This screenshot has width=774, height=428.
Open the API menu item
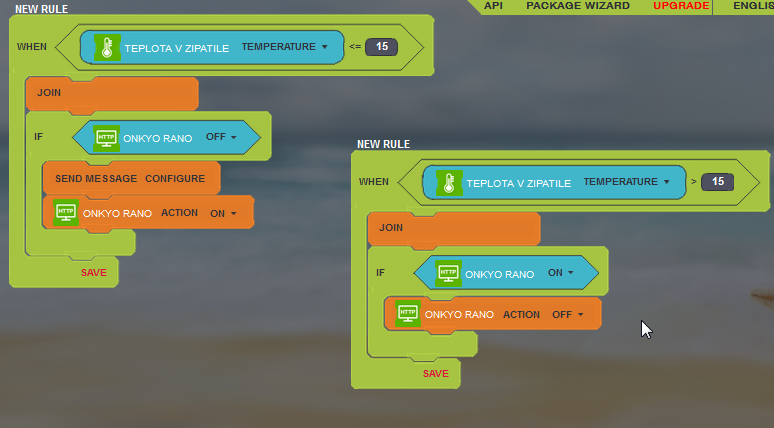tap(493, 6)
